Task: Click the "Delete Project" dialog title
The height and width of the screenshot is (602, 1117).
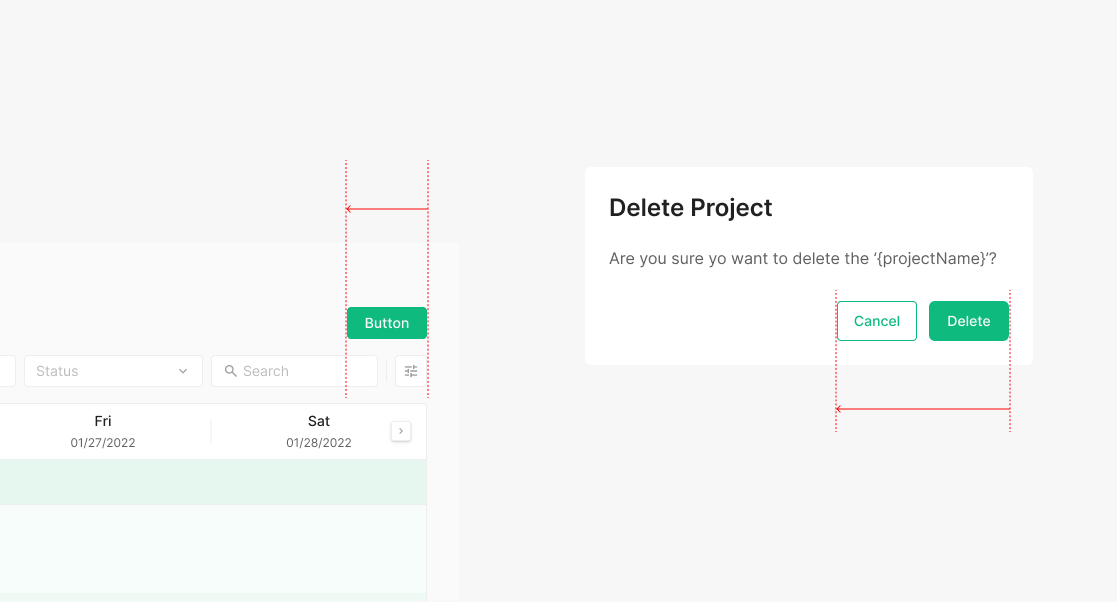Action: click(690, 208)
